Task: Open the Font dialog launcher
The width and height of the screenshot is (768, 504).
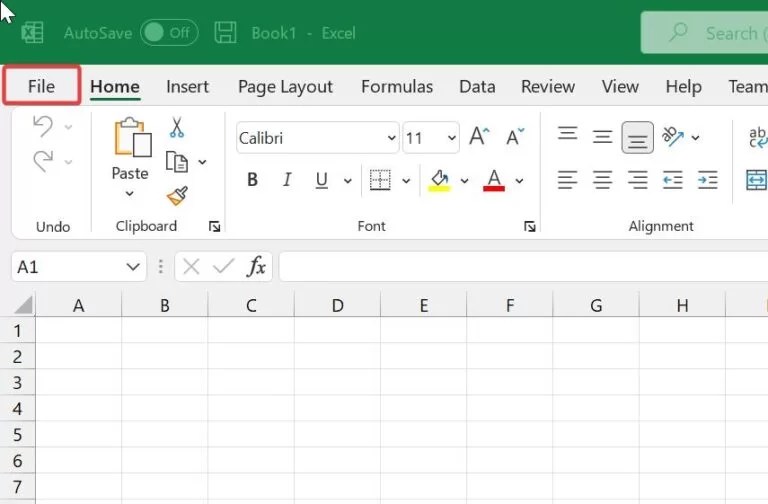Action: point(529,226)
